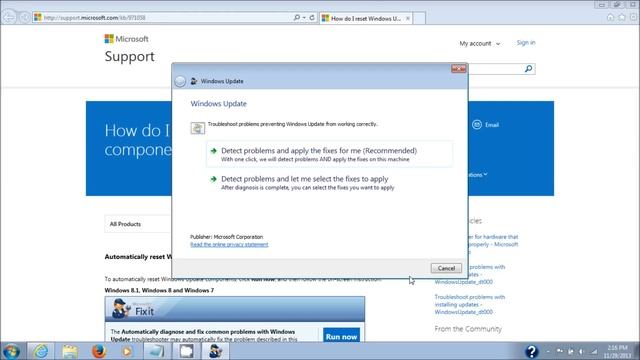Open the address bar search dropdown arrow
640x360 pixels.
(x=304, y=18)
